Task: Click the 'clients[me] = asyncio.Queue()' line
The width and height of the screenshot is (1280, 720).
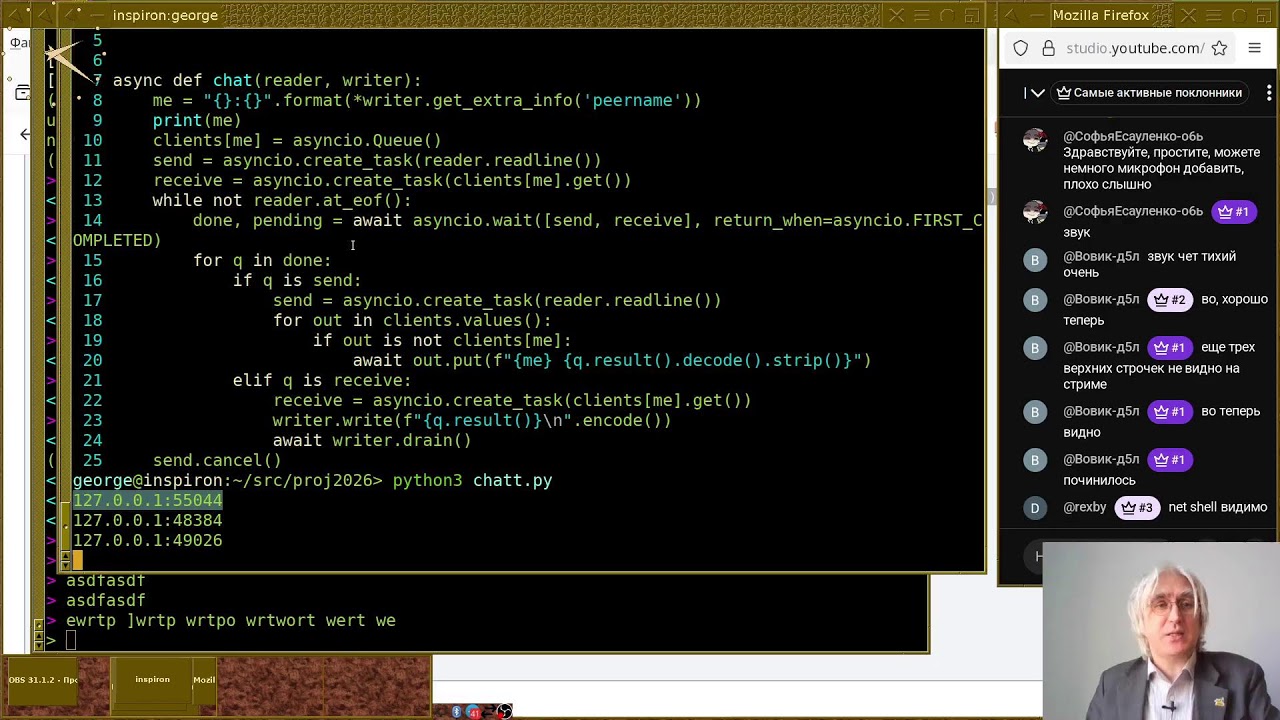Action: [297, 140]
